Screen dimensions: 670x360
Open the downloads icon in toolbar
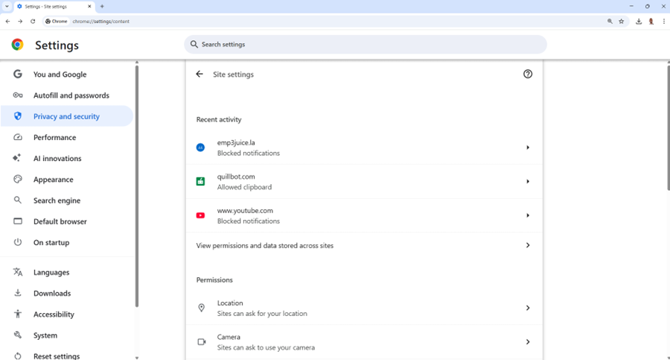[x=639, y=21]
